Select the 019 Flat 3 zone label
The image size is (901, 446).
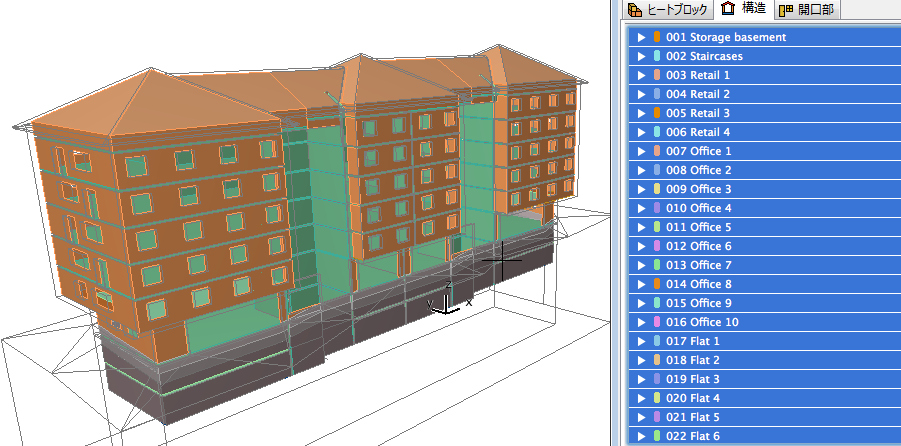tap(692, 379)
